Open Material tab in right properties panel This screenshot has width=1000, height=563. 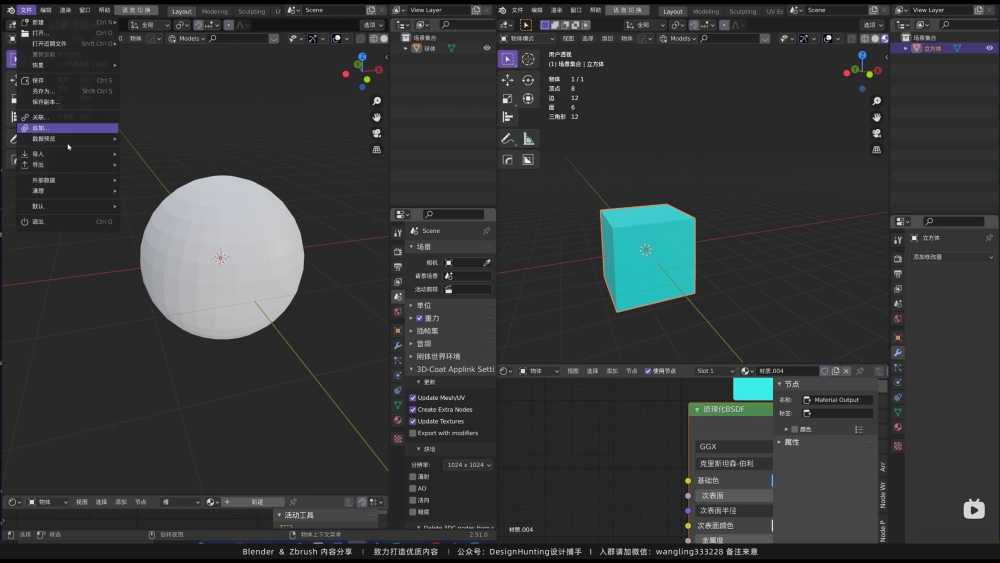[898, 427]
